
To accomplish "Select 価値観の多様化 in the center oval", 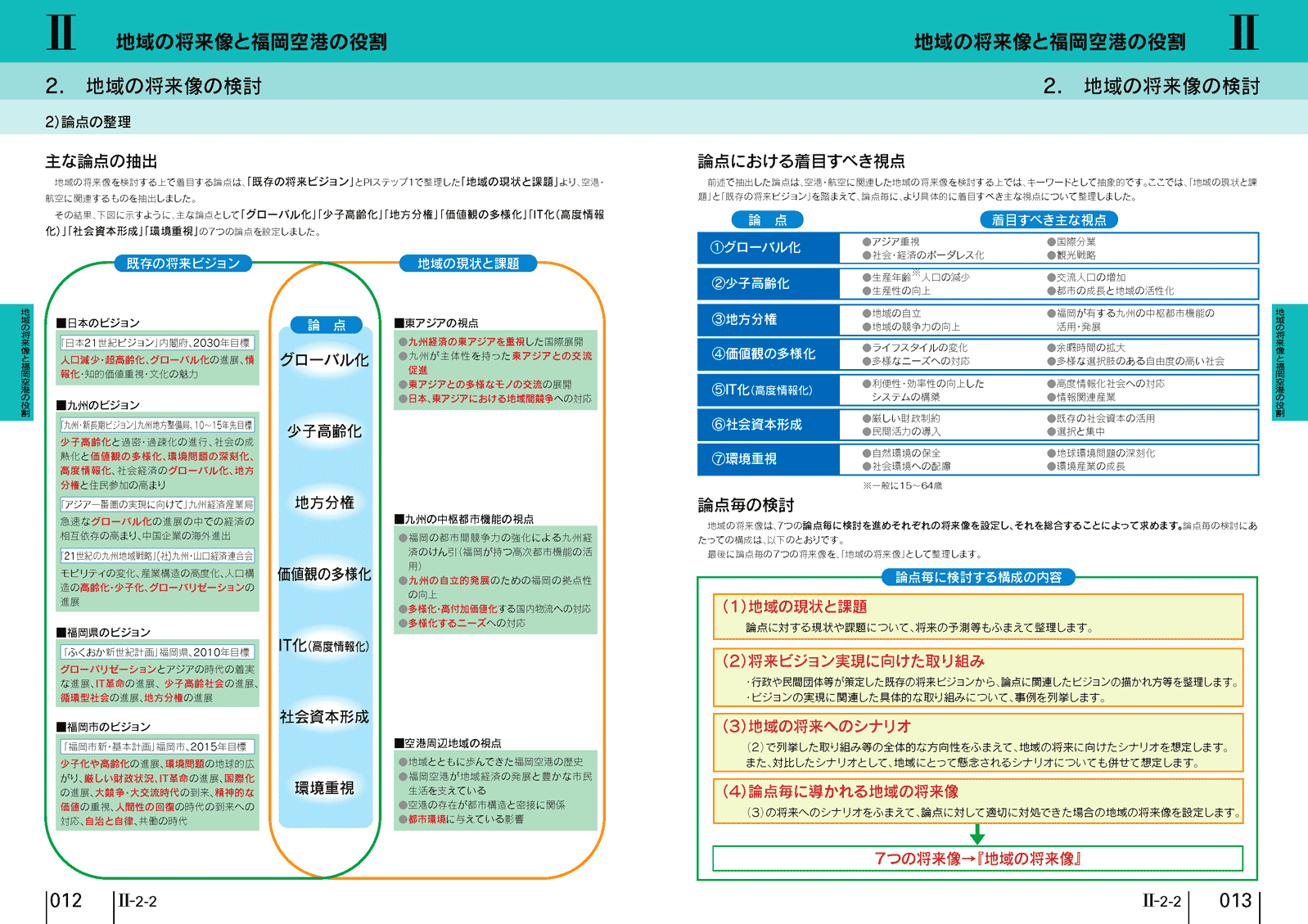I will point(325,574).
